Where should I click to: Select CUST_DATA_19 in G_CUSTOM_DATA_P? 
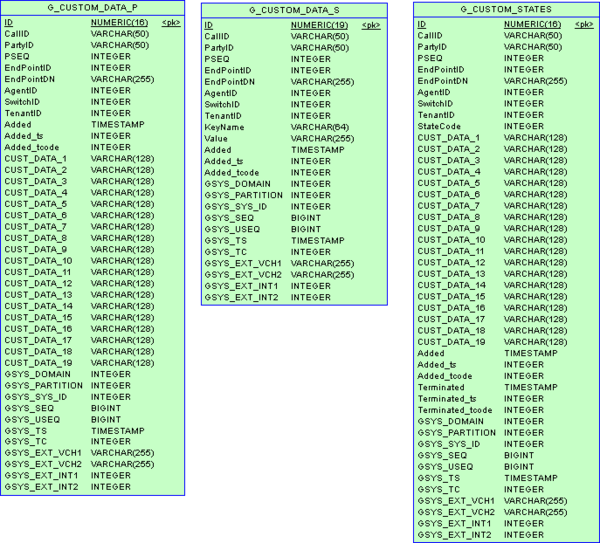coord(38,363)
